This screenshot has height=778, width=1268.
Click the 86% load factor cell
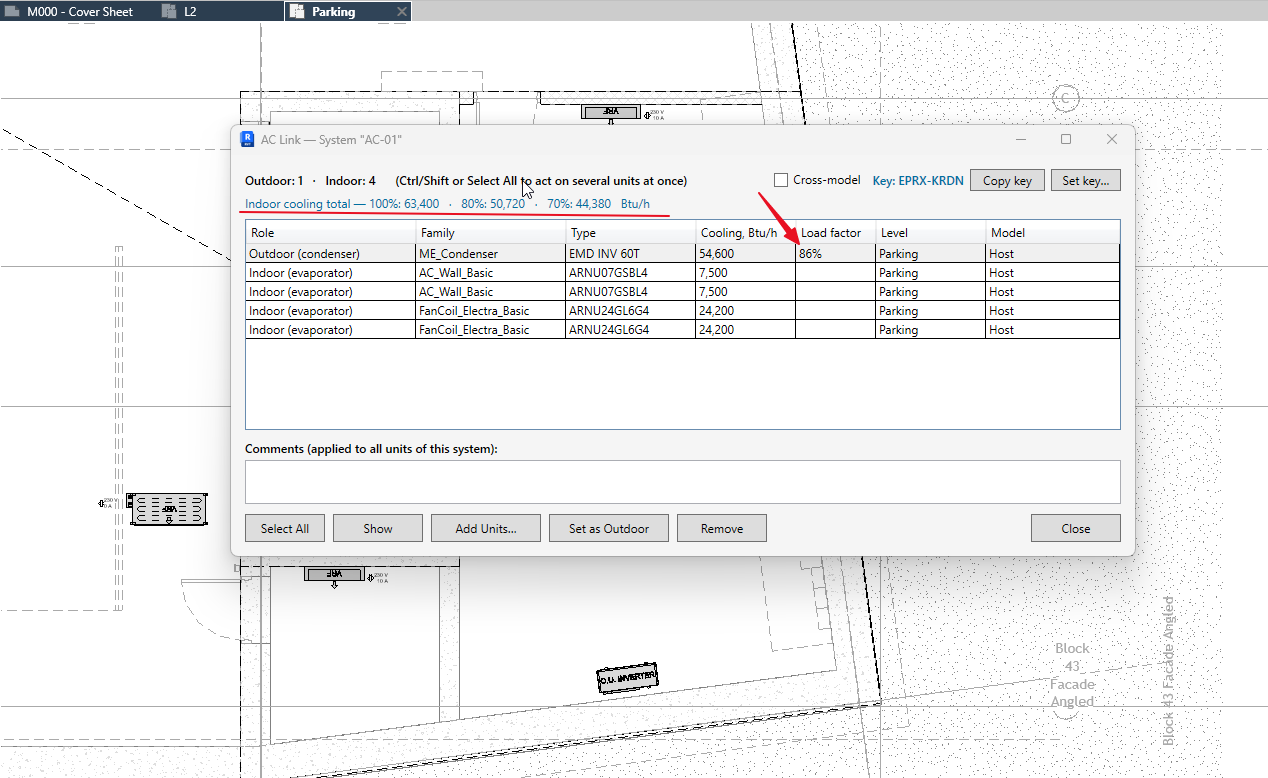(x=835, y=254)
